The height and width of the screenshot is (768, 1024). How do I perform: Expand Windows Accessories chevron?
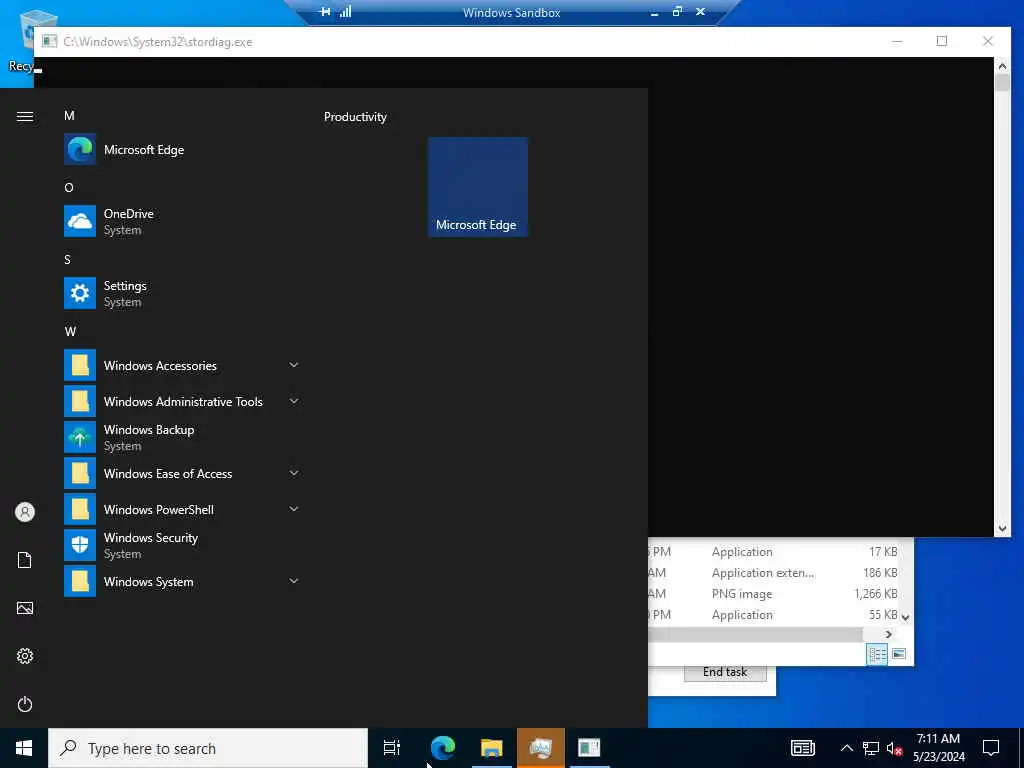294,365
